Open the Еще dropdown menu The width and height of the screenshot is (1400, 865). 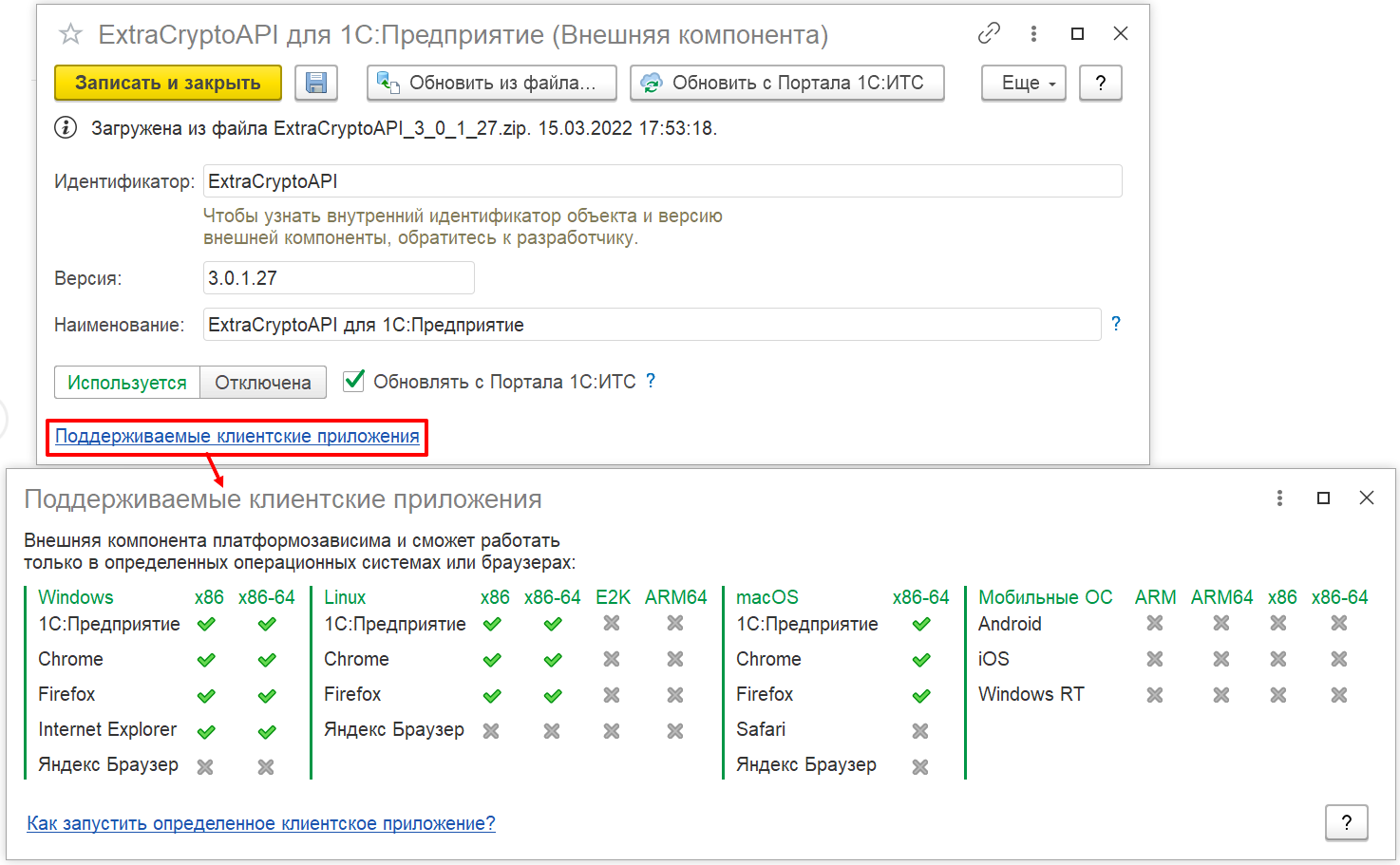1024,83
